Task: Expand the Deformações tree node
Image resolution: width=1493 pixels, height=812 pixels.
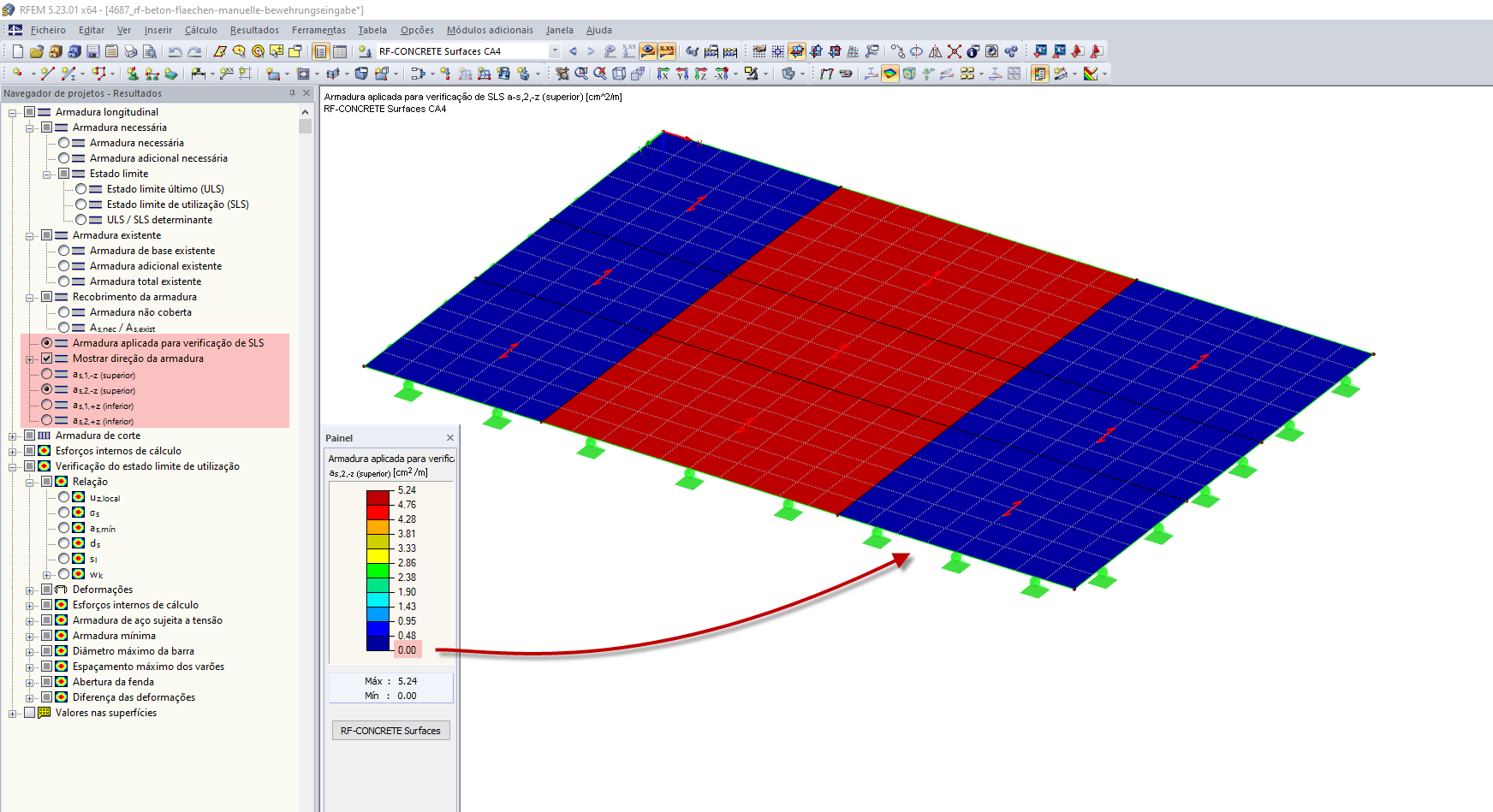Action: [x=29, y=590]
